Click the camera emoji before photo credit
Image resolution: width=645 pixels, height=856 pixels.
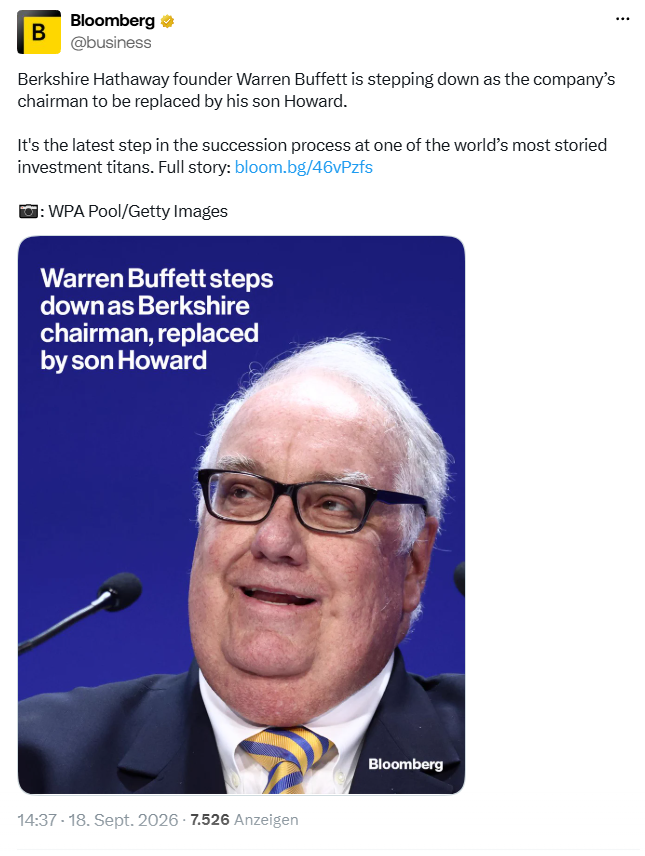[28, 211]
